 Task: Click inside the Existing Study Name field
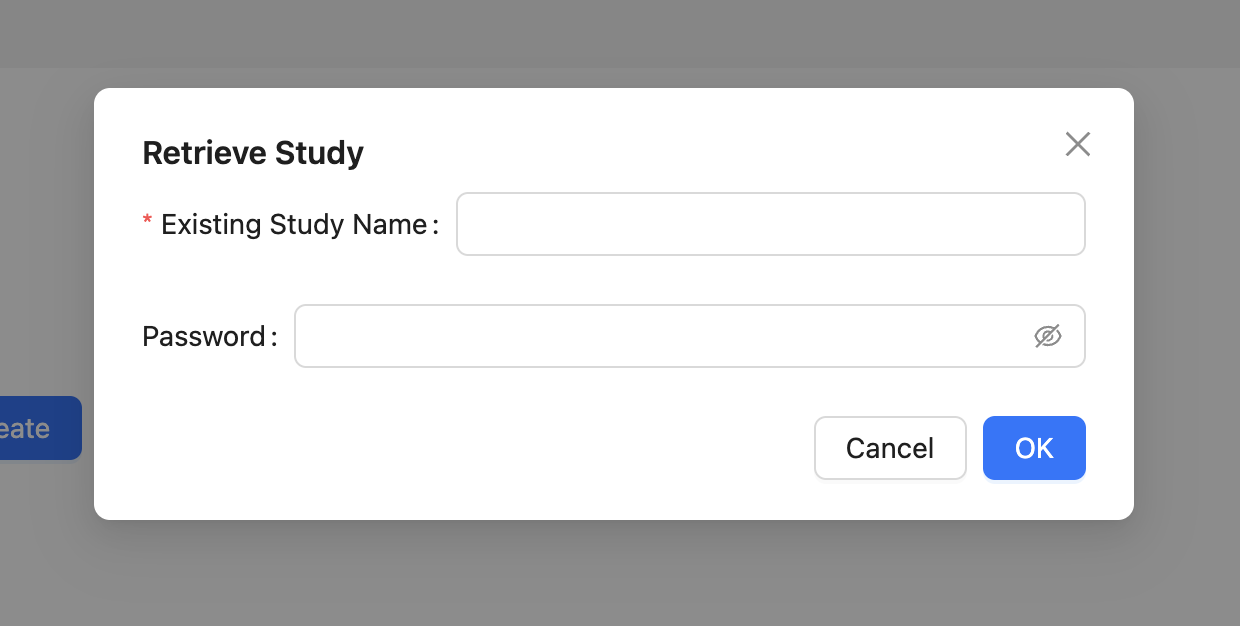click(770, 224)
